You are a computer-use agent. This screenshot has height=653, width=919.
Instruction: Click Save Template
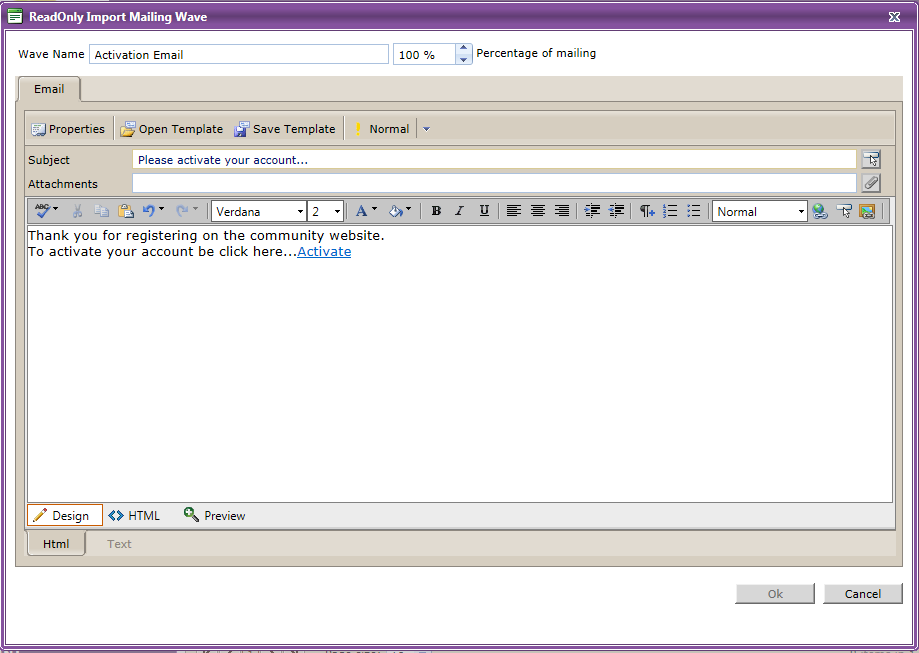[285, 129]
